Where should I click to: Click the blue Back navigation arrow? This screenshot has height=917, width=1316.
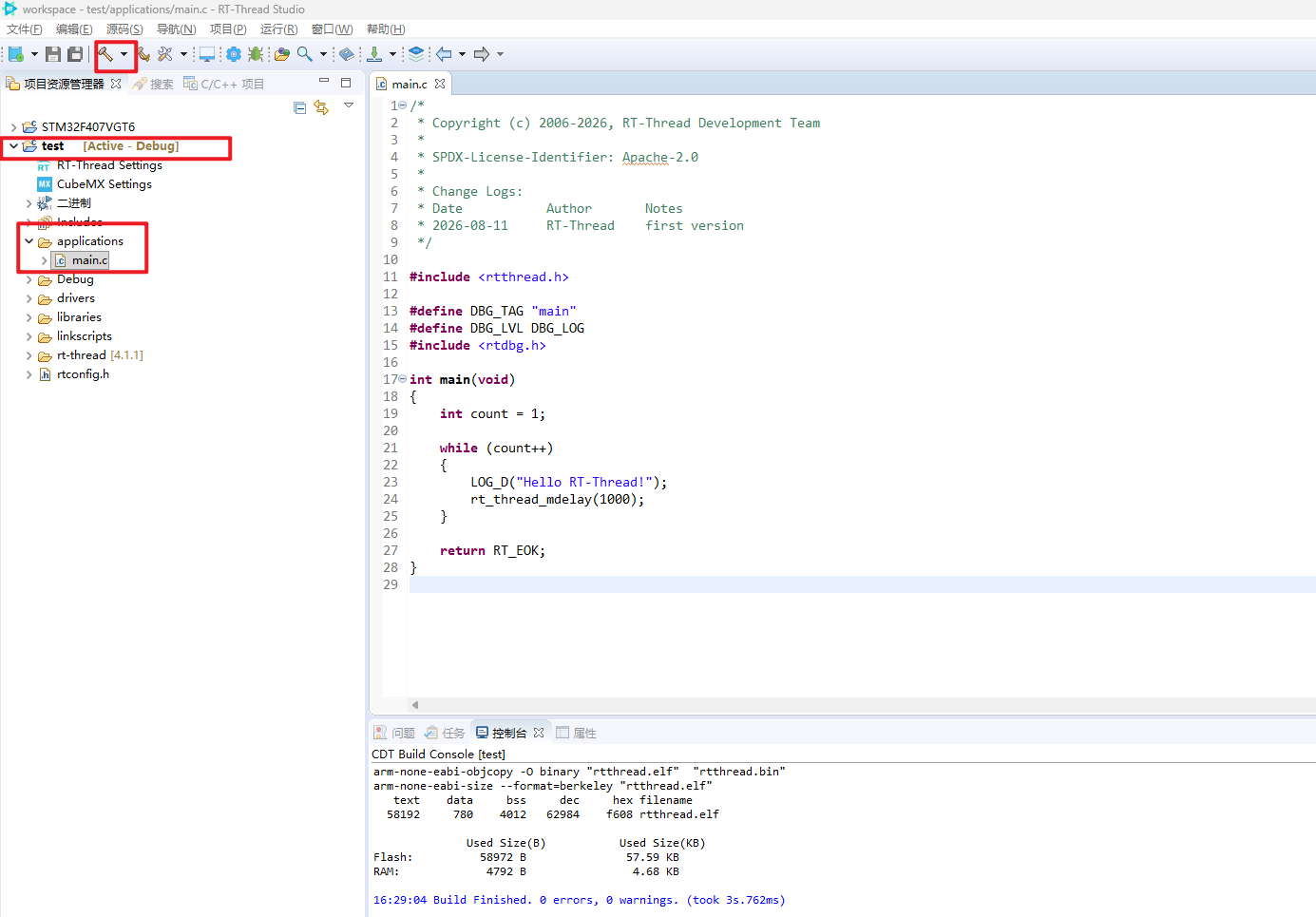pyautogui.click(x=444, y=54)
